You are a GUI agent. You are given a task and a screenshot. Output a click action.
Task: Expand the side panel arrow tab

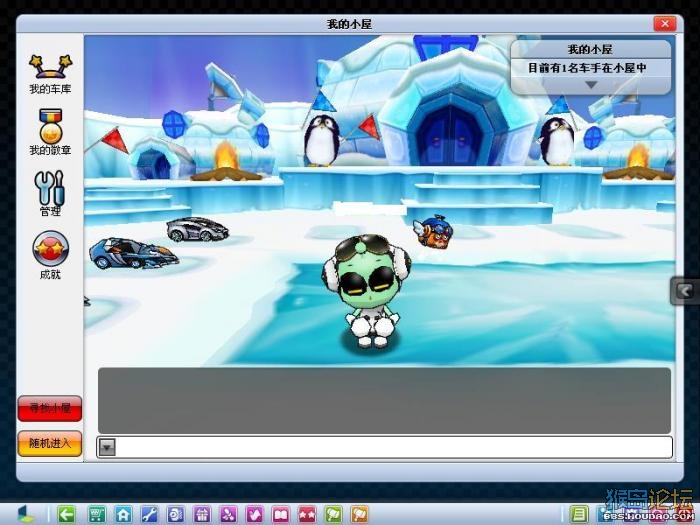[x=684, y=291]
